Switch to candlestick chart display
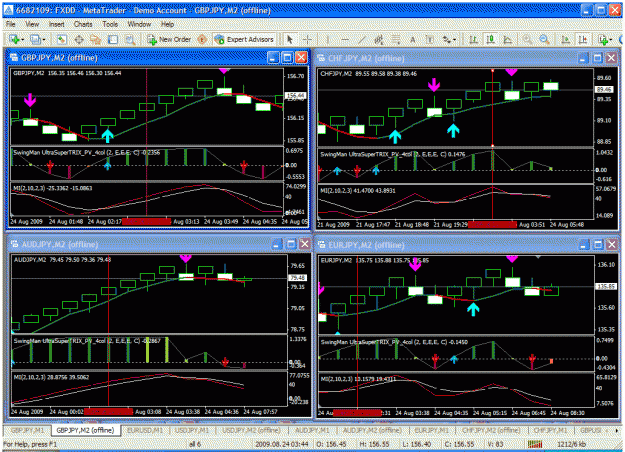Image resolution: width=625 pixels, height=452 pixels. [490, 39]
